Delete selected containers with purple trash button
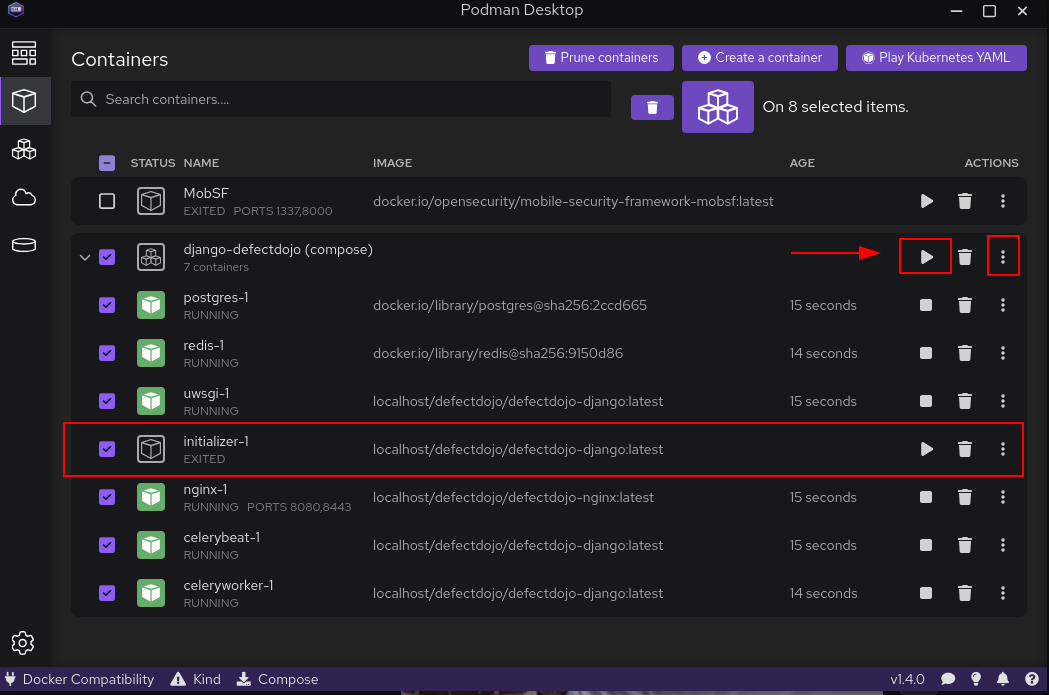The width and height of the screenshot is (1049, 695). coord(652,107)
